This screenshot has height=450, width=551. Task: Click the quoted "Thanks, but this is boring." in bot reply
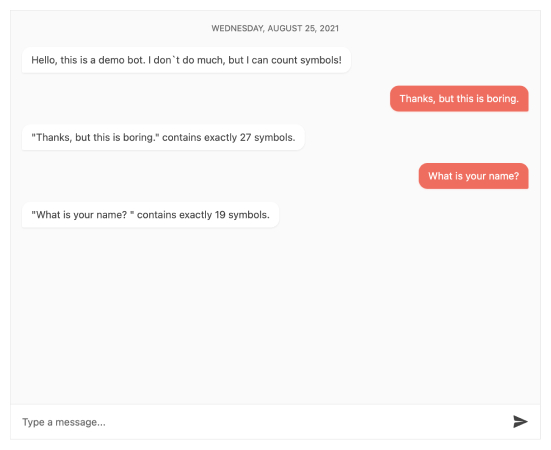coord(95,137)
